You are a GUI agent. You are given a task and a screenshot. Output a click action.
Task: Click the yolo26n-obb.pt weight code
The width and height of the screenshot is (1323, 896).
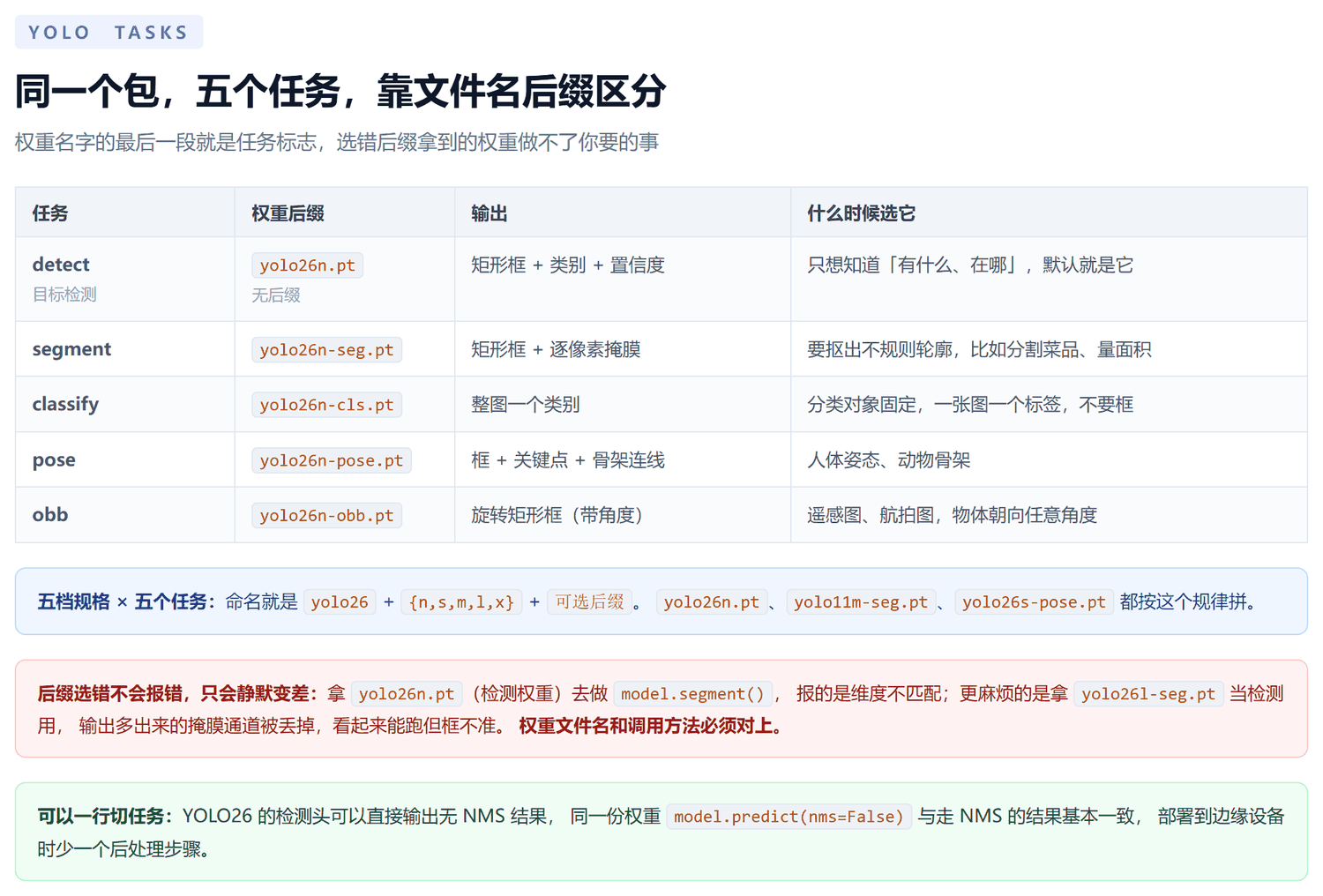[x=326, y=515]
